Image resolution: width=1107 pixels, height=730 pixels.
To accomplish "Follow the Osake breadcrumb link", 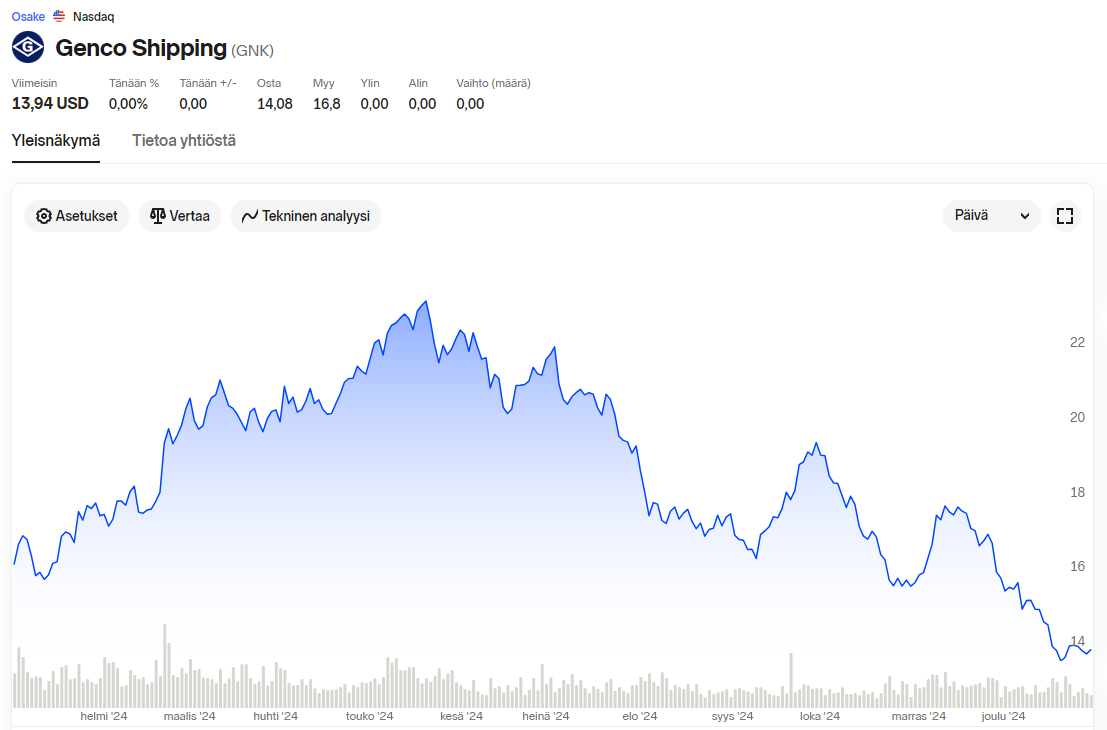I will [28, 16].
